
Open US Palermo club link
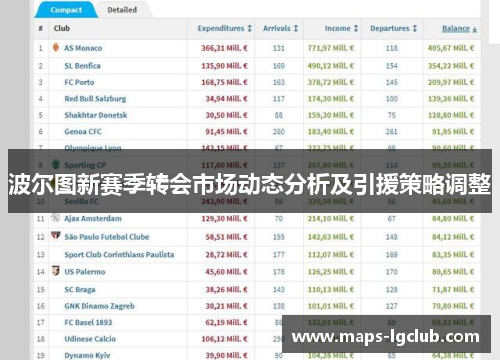pos(85,272)
